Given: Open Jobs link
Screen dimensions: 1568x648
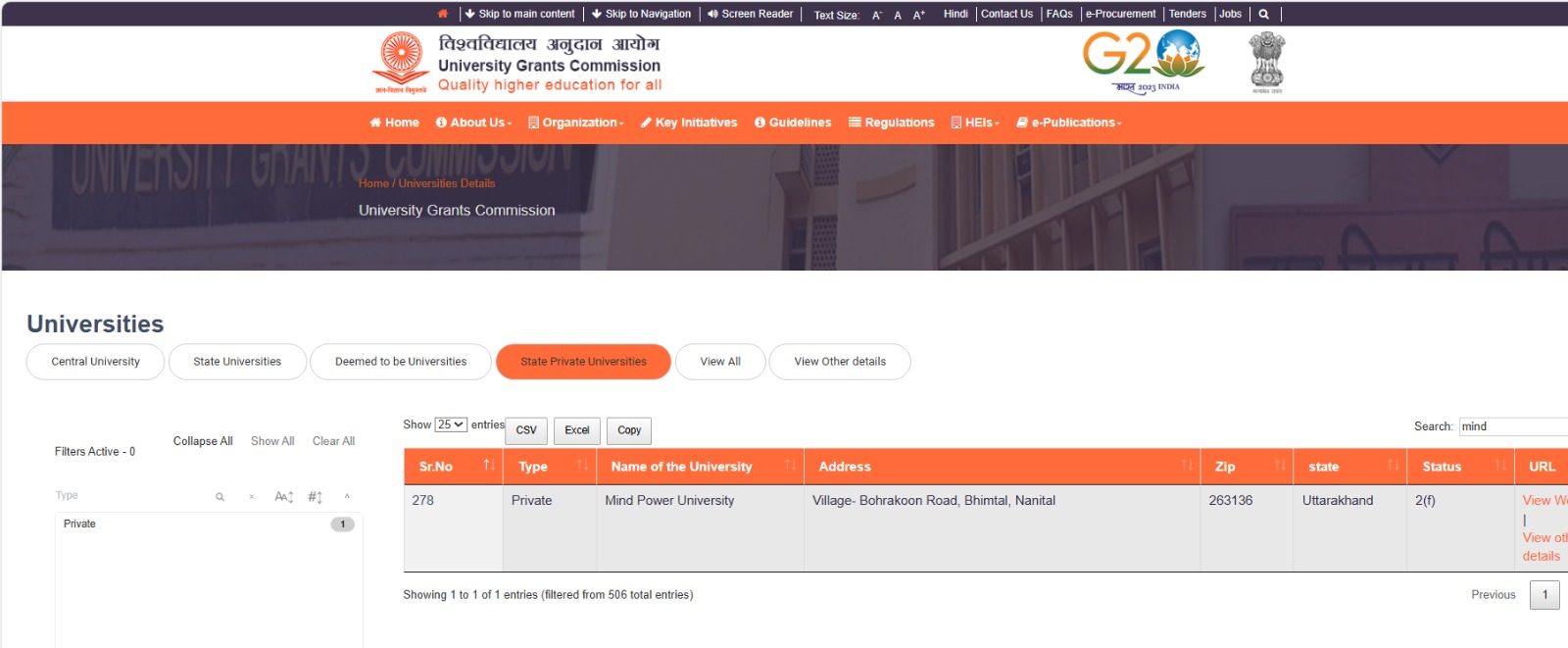Looking at the screenshot, I should tap(1231, 14).
